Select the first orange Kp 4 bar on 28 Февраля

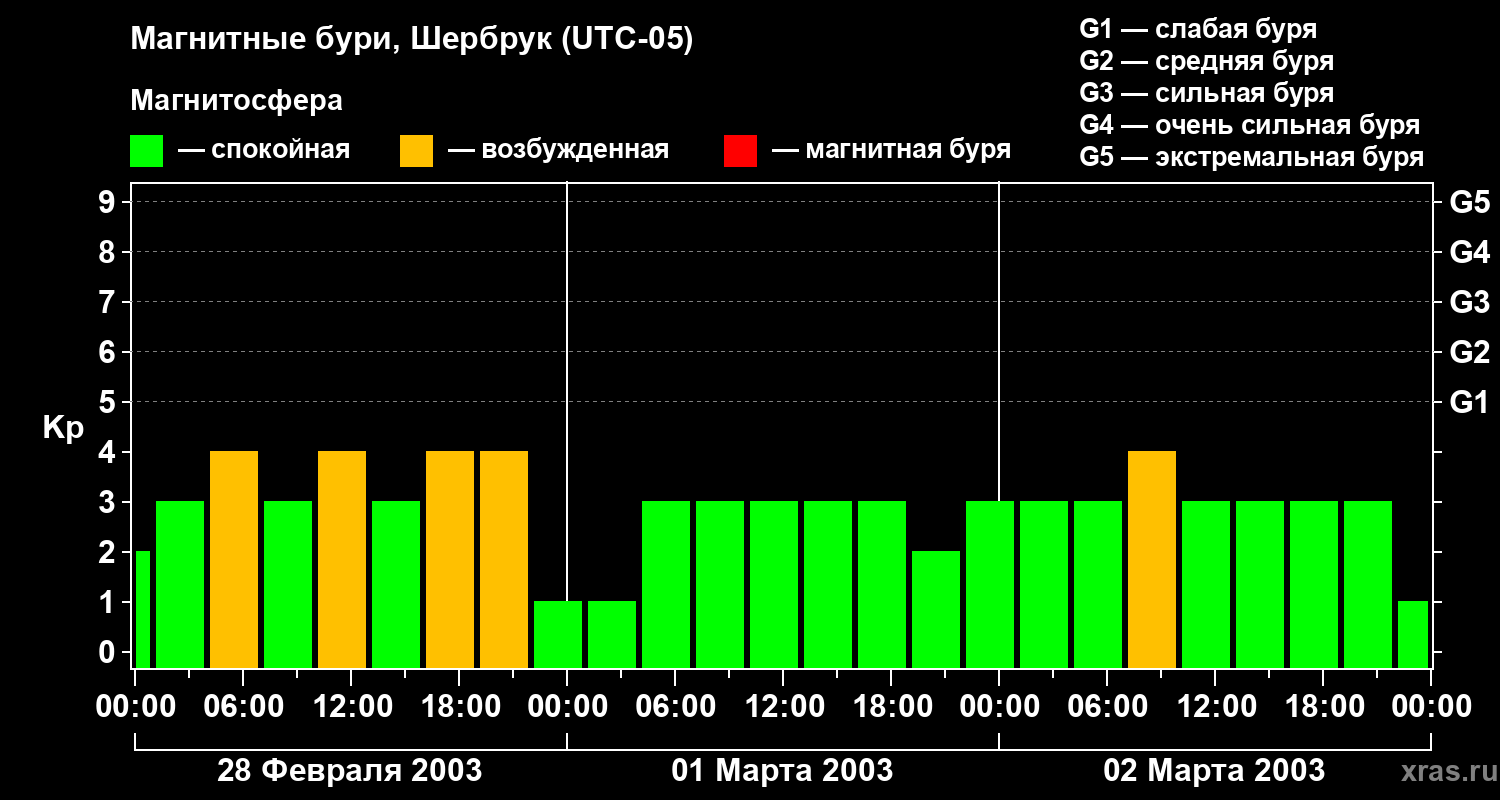tap(234, 559)
